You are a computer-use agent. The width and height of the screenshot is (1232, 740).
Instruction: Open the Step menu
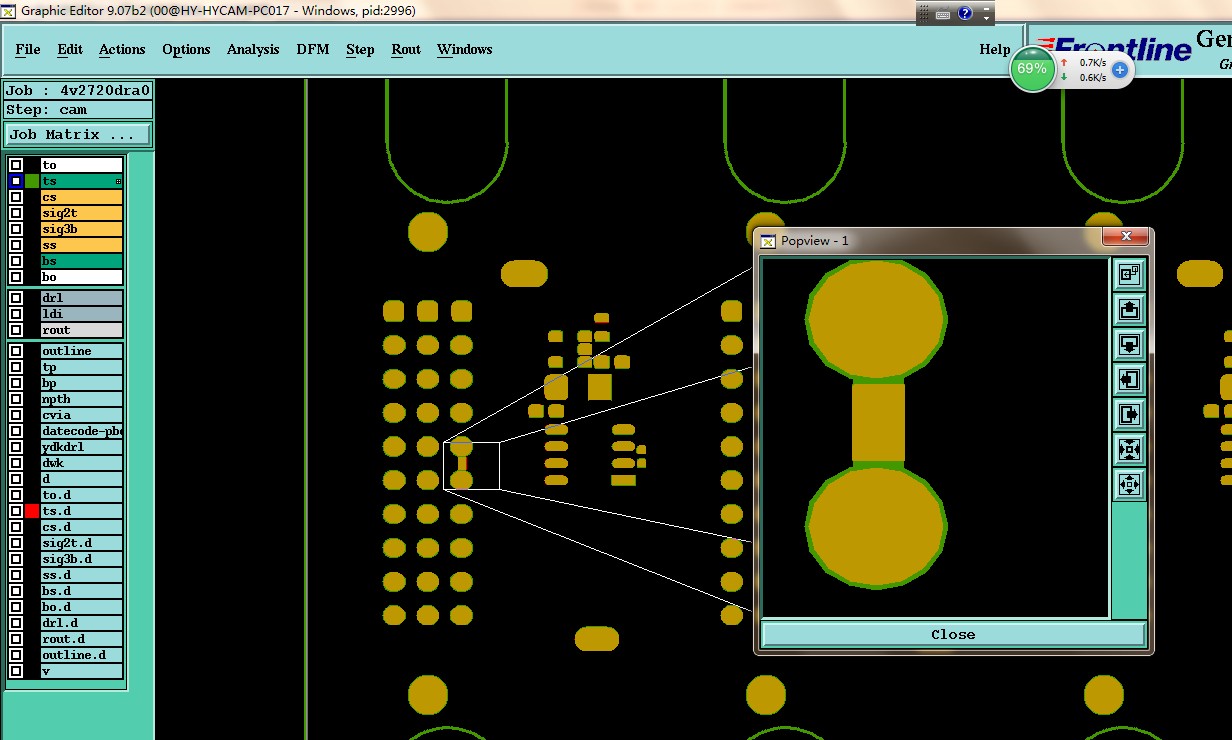360,49
